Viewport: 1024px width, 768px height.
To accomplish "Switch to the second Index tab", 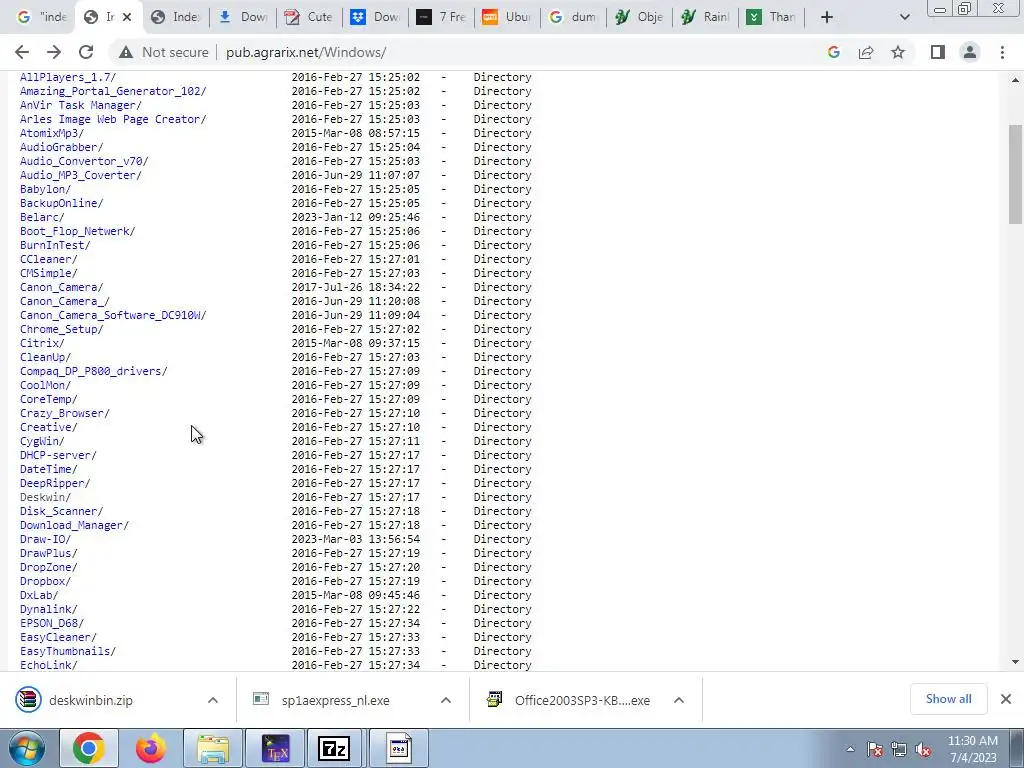I will coord(176,17).
